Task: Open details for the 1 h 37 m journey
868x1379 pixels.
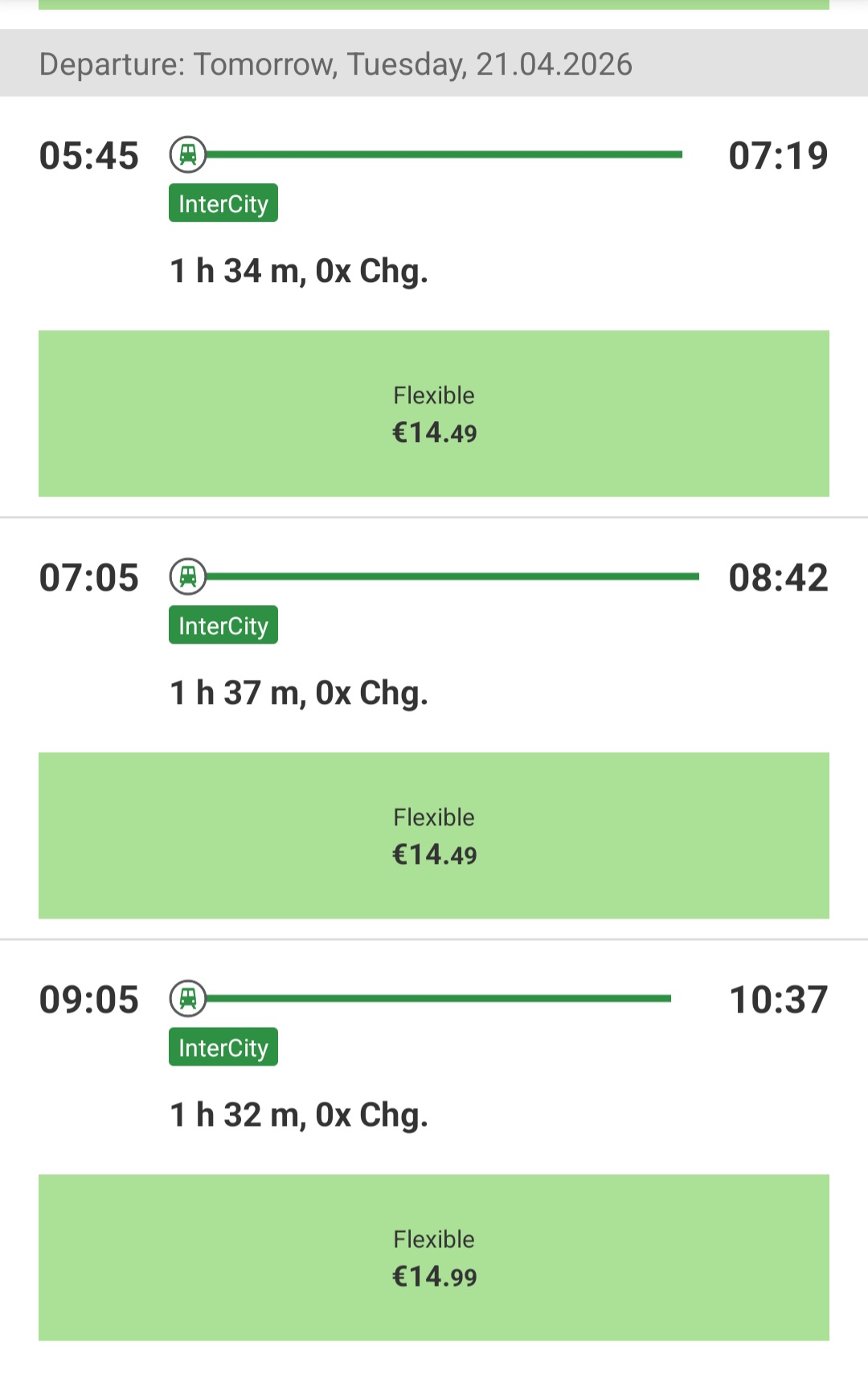Action: pyautogui.click(x=299, y=694)
